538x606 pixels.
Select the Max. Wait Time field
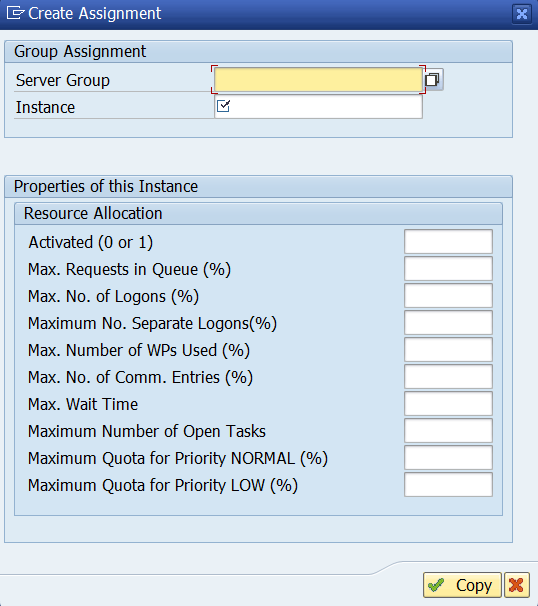click(448, 404)
